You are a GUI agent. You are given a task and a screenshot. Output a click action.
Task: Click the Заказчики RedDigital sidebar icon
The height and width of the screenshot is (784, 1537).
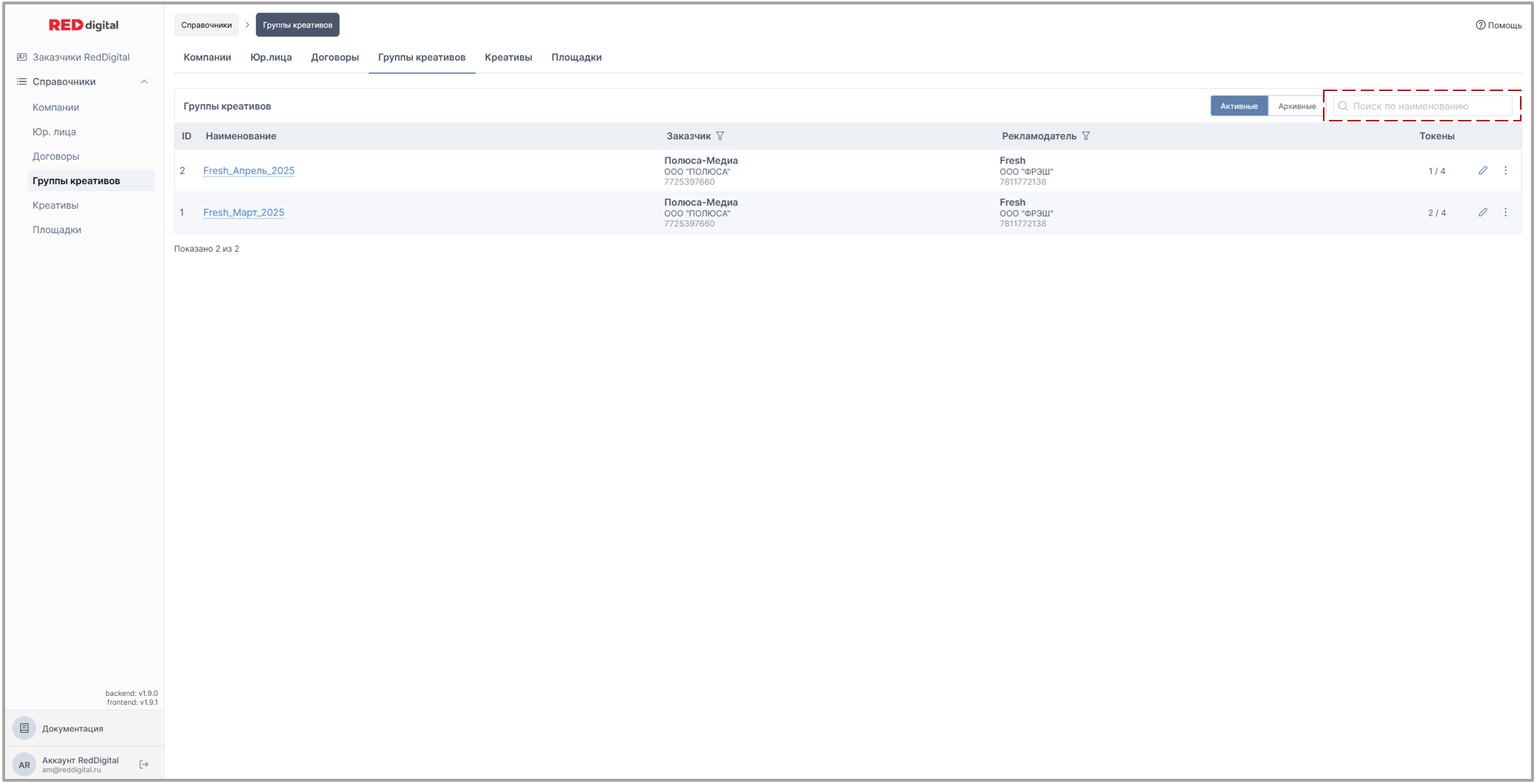point(21,57)
